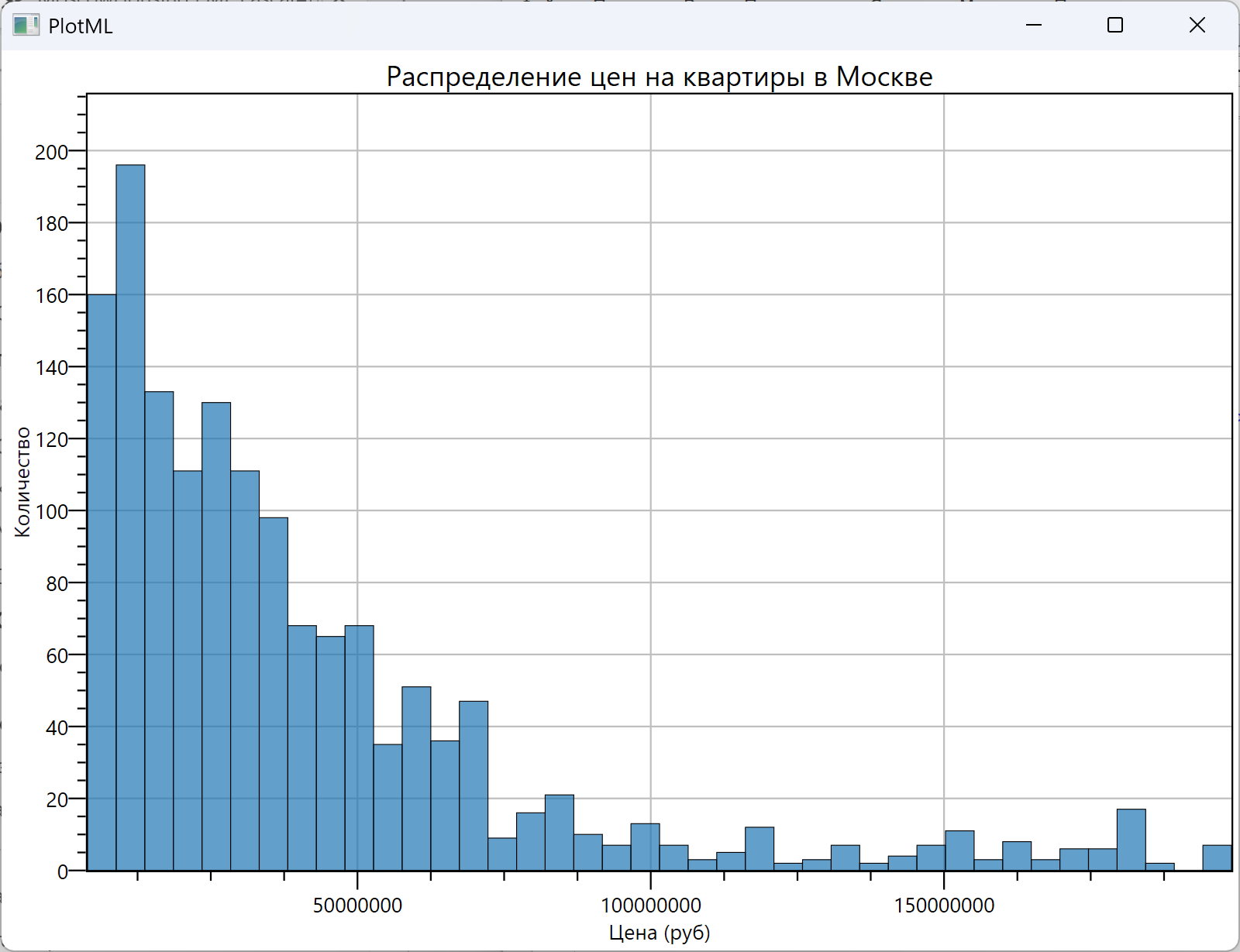
Task: Click the 140 y-axis tick label
Action: pos(51,368)
